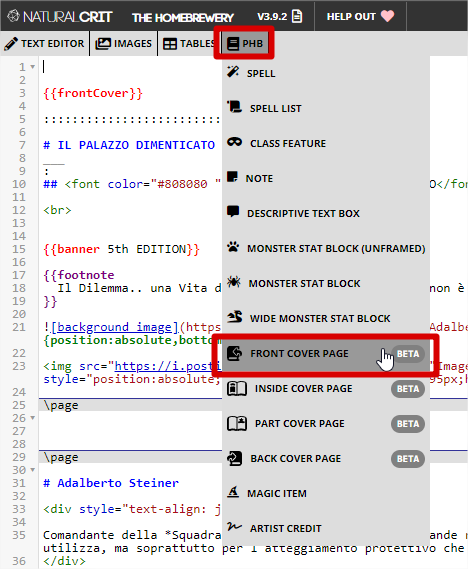
Task: Click the Note sticky icon
Action: pos(232,177)
